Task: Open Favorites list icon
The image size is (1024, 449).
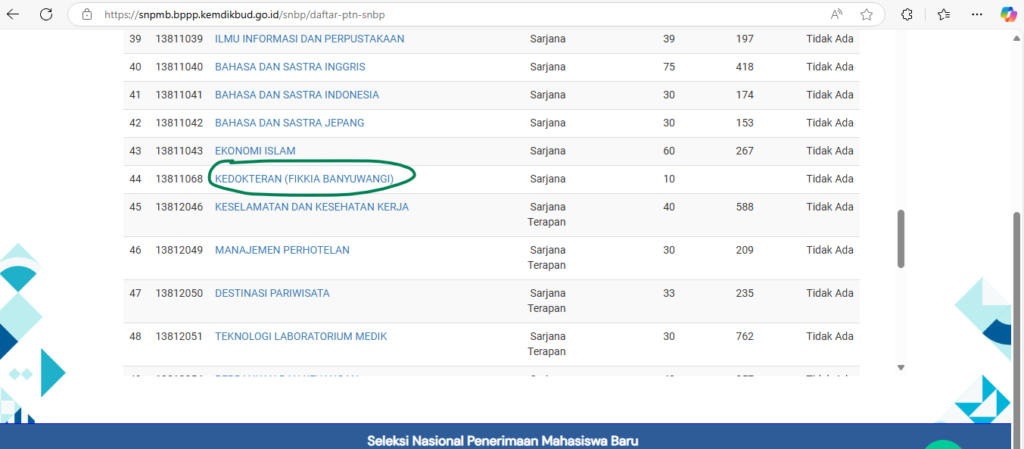Action: (x=944, y=14)
